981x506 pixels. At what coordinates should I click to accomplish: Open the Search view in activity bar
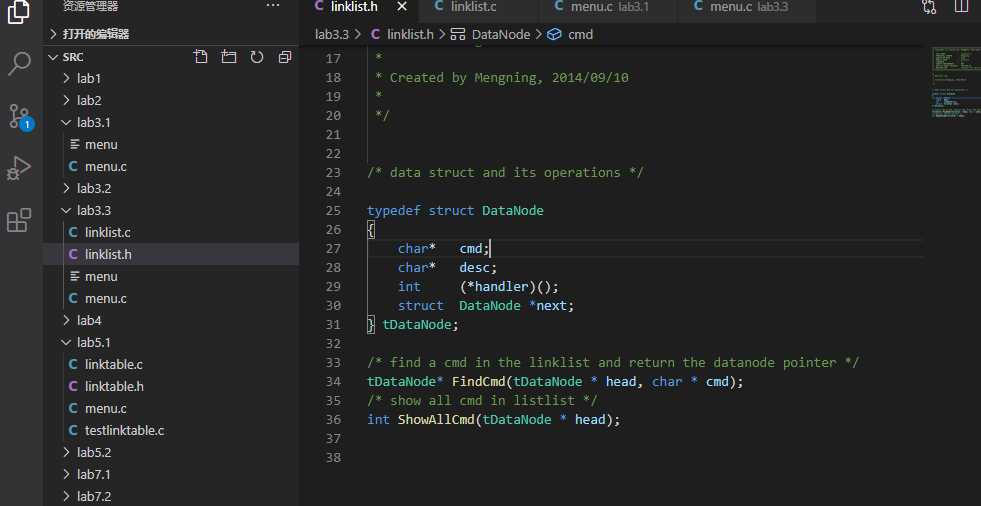tap(19, 64)
